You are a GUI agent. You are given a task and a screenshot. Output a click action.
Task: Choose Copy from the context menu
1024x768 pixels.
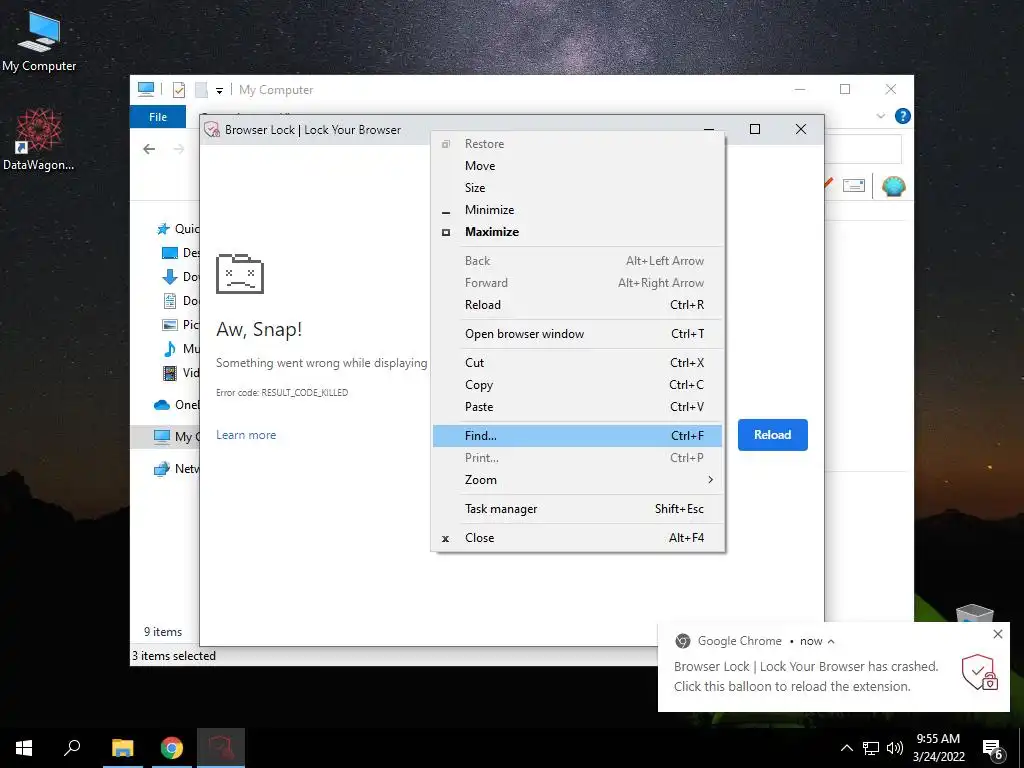pyautogui.click(x=577, y=385)
